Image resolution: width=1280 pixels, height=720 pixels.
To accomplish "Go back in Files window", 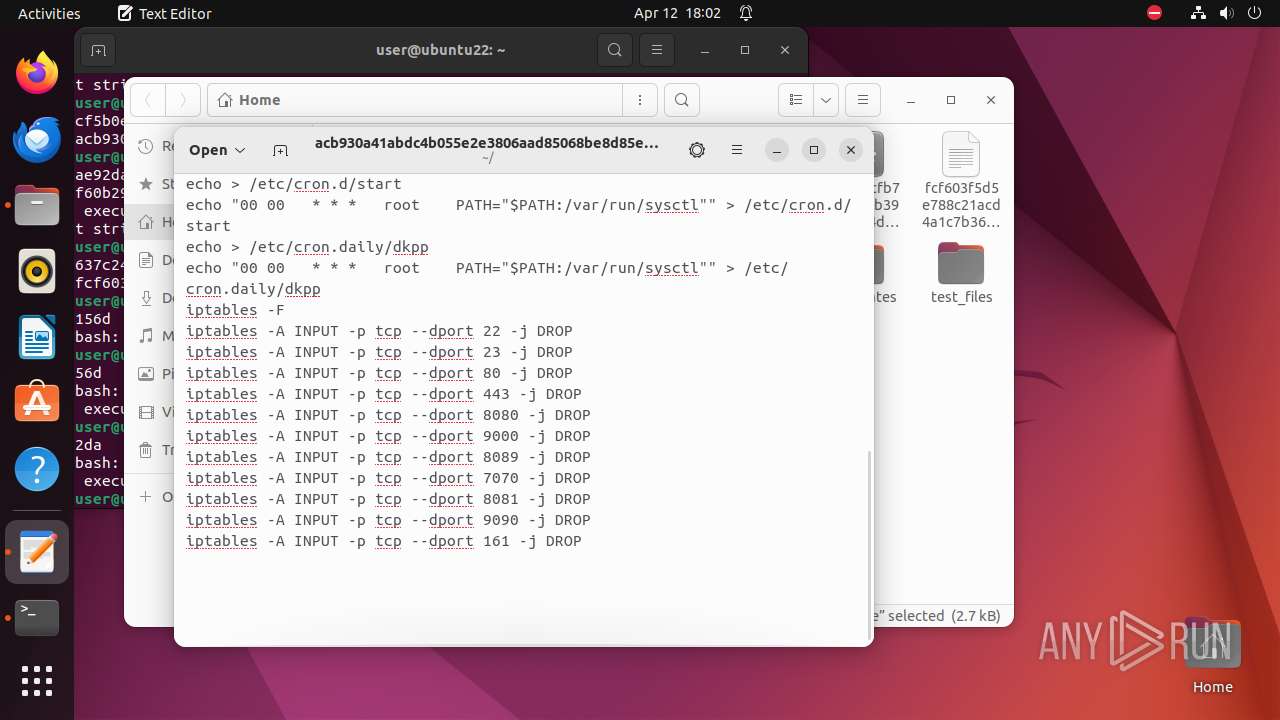I will 148,100.
